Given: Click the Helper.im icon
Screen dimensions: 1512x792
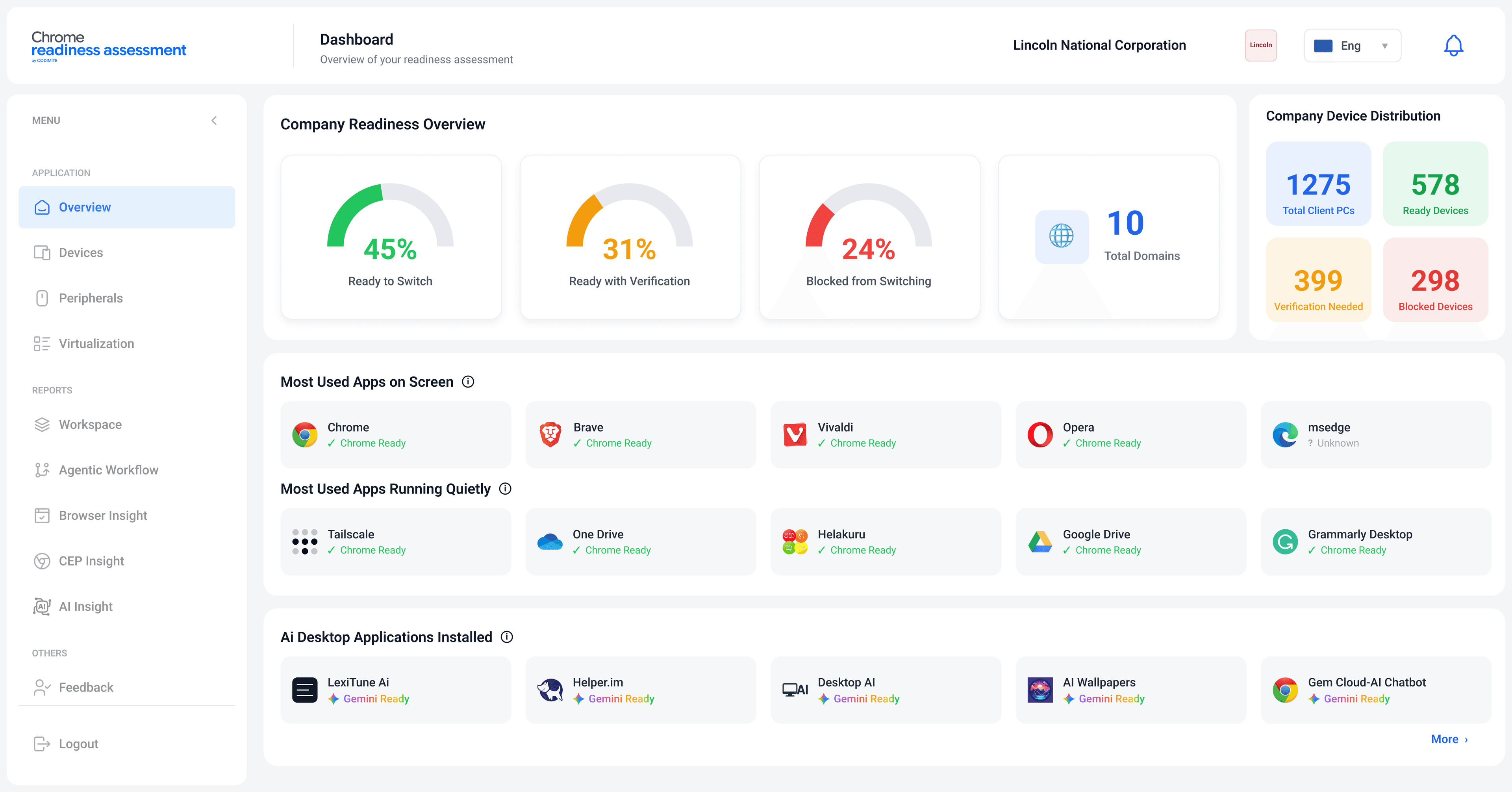Looking at the screenshot, I should click(x=550, y=690).
